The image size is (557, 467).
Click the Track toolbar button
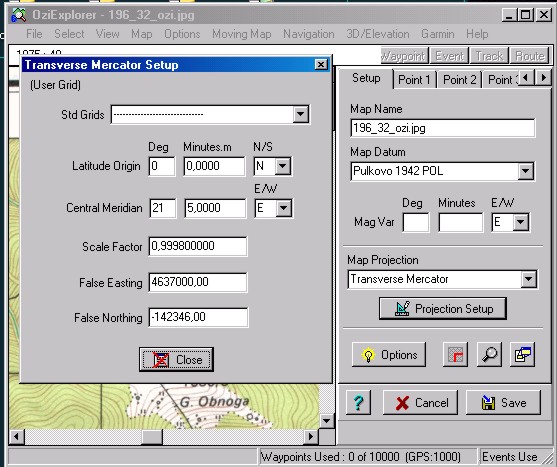coord(489,56)
